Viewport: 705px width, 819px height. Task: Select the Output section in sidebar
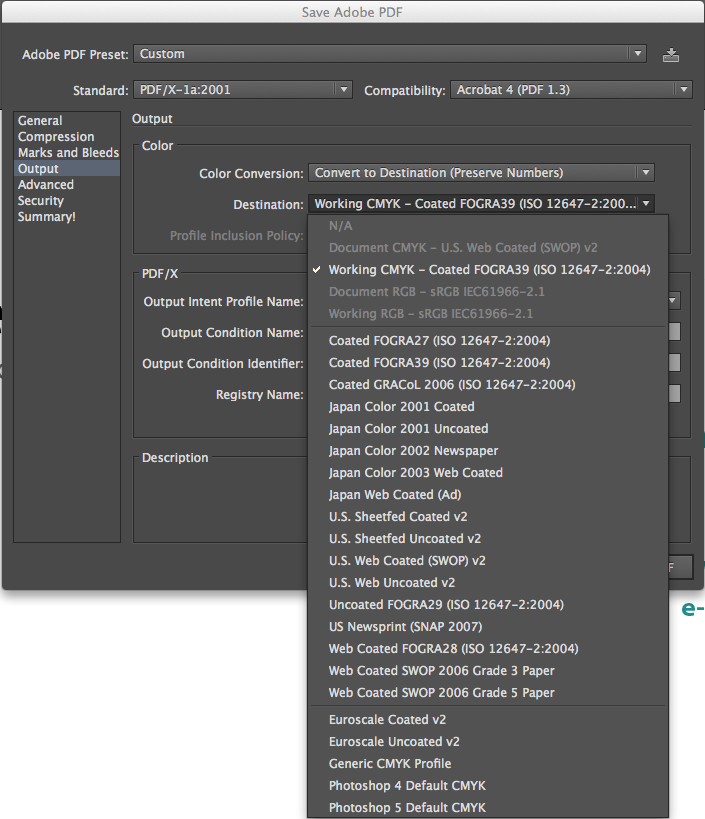point(67,169)
